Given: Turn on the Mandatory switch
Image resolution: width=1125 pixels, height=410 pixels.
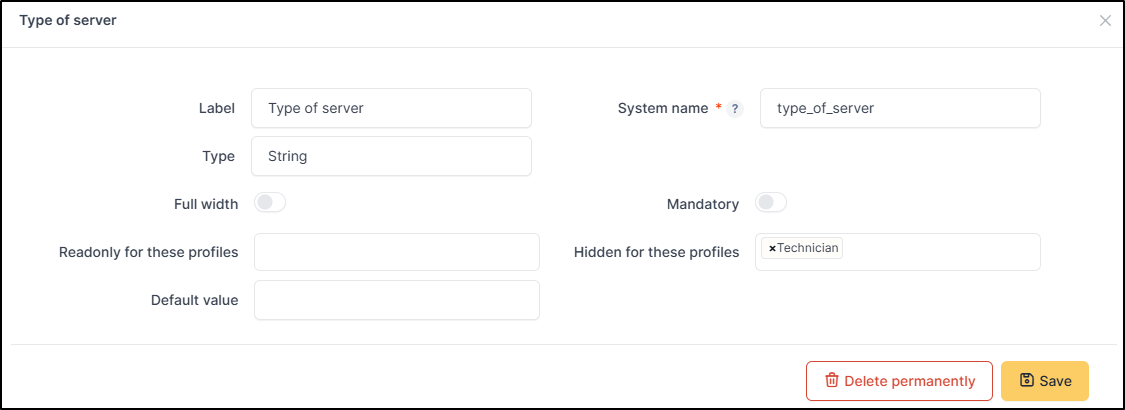Looking at the screenshot, I should [771, 203].
